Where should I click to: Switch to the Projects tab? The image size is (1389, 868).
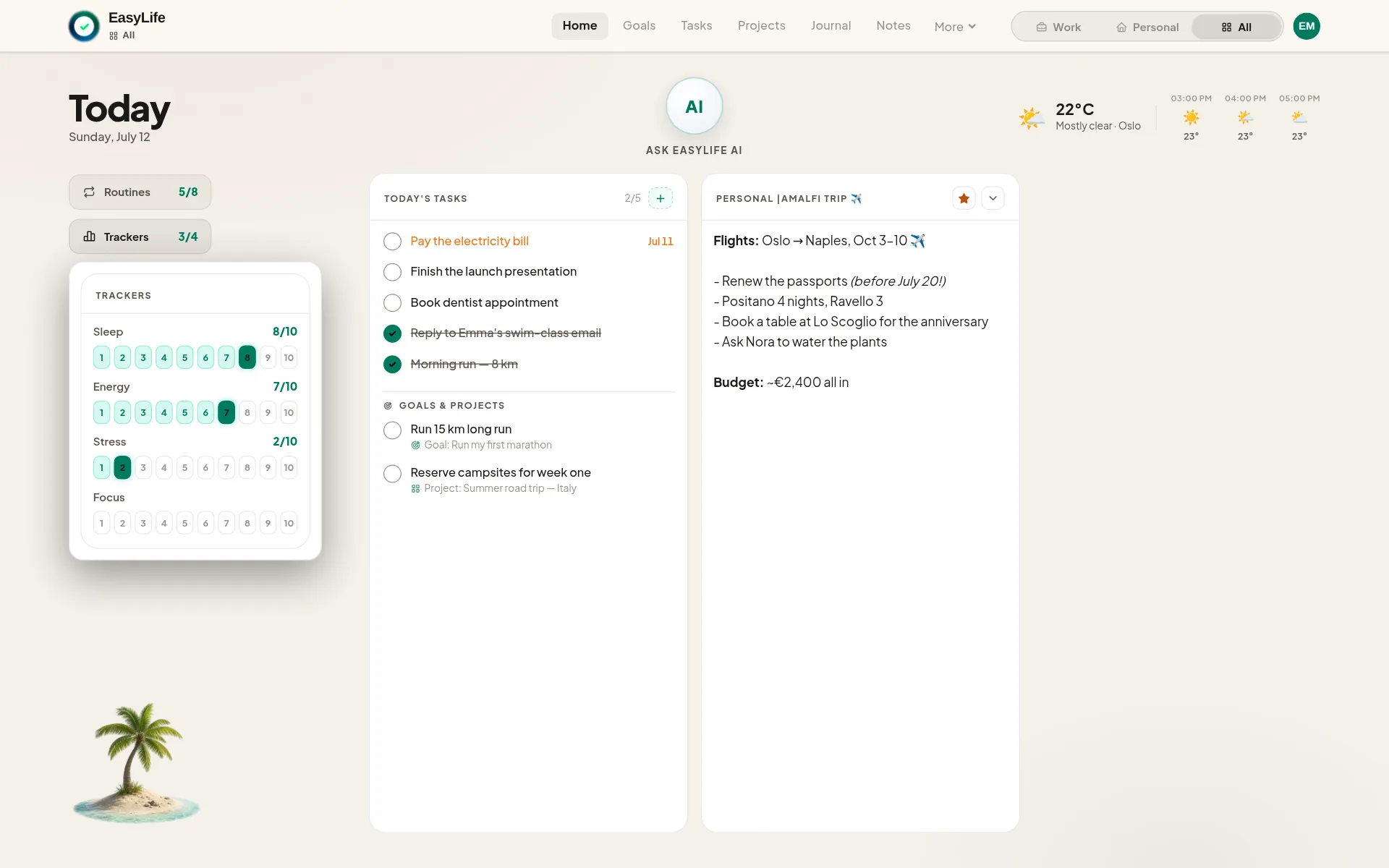click(761, 26)
